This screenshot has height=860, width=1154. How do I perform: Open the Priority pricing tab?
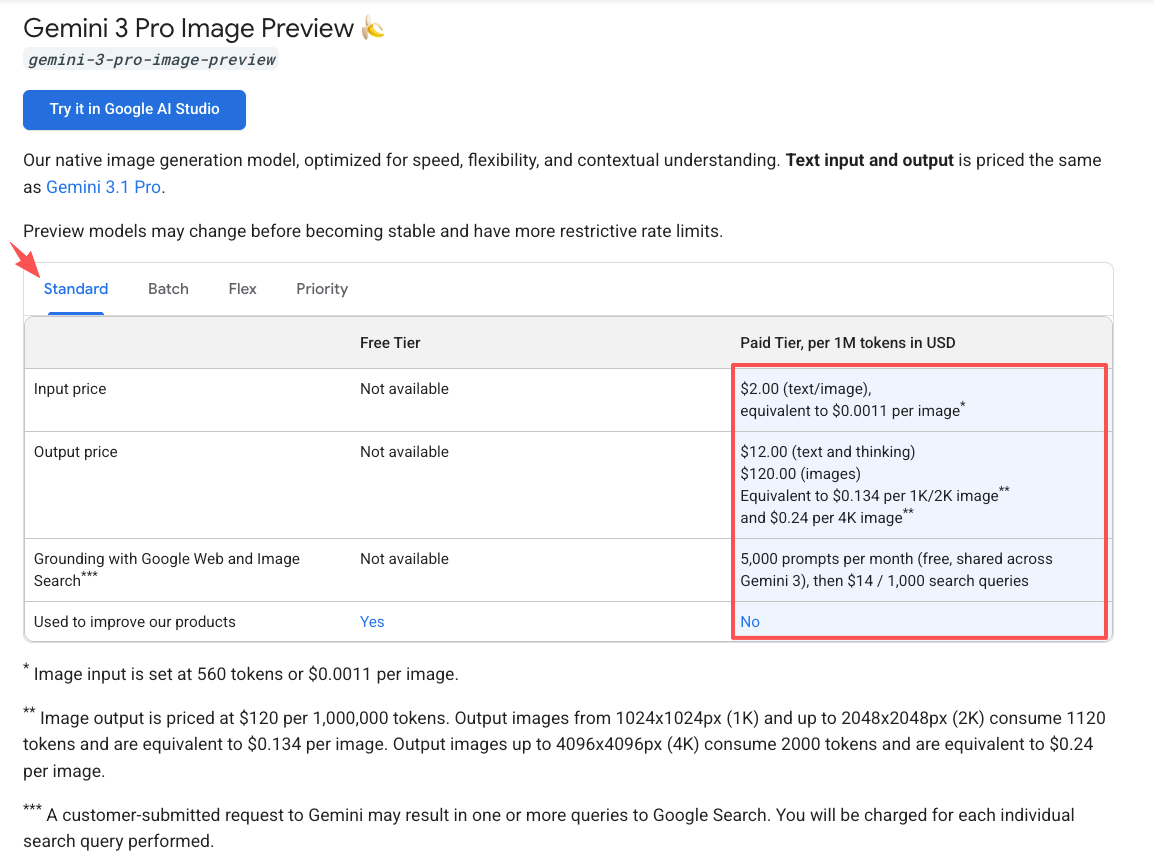pyautogui.click(x=322, y=289)
